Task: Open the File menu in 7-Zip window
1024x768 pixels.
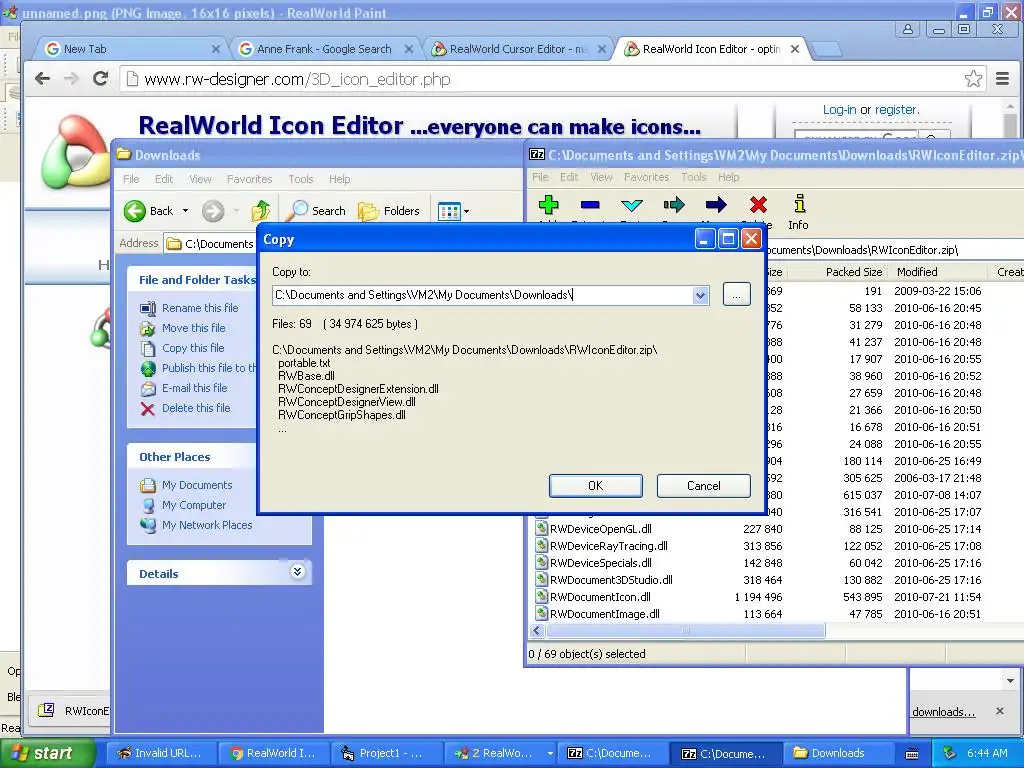Action: 540,177
